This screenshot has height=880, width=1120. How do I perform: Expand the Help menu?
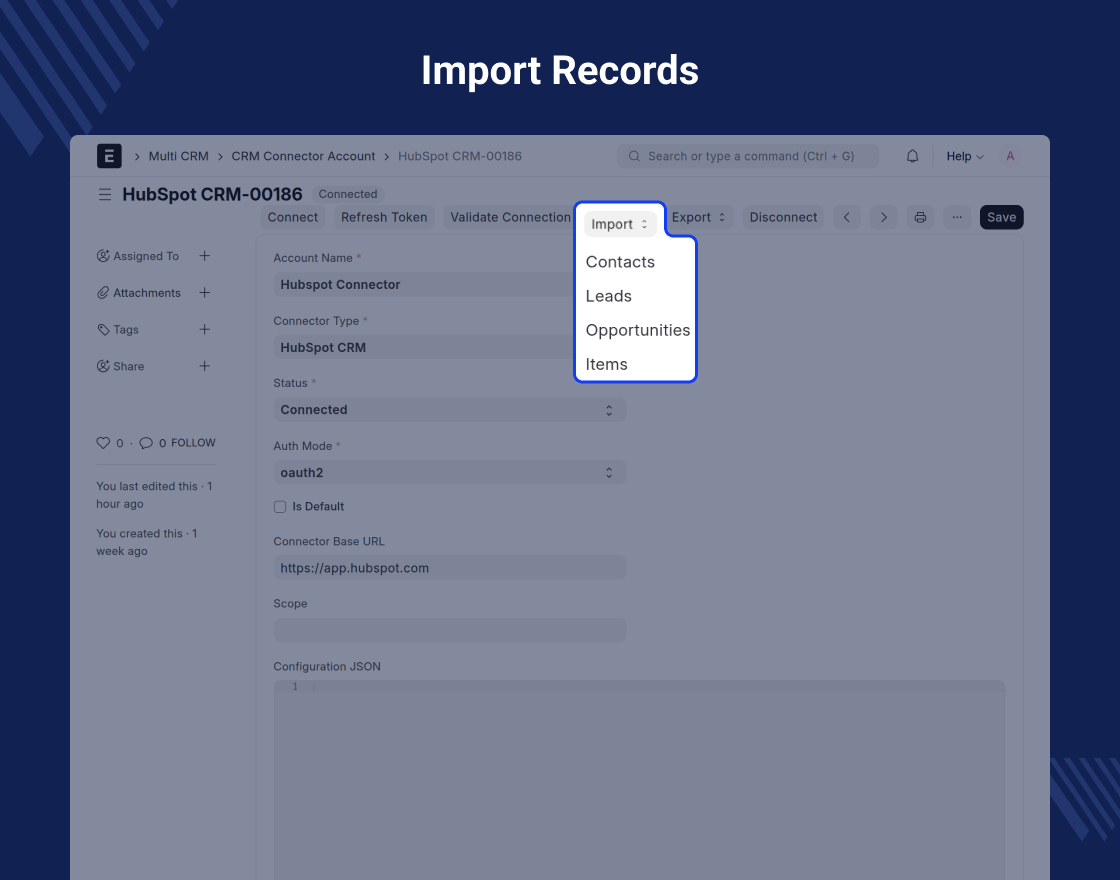(965, 156)
